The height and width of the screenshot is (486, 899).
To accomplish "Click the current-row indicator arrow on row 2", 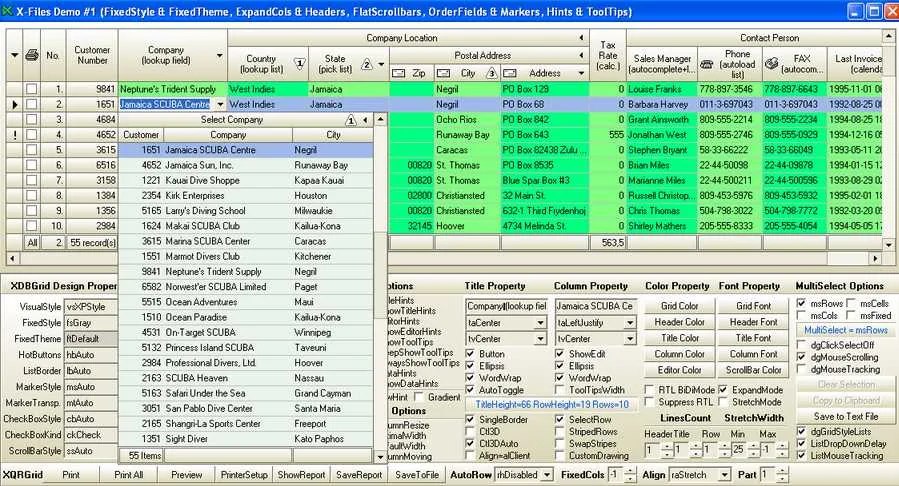I will (x=15, y=104).
